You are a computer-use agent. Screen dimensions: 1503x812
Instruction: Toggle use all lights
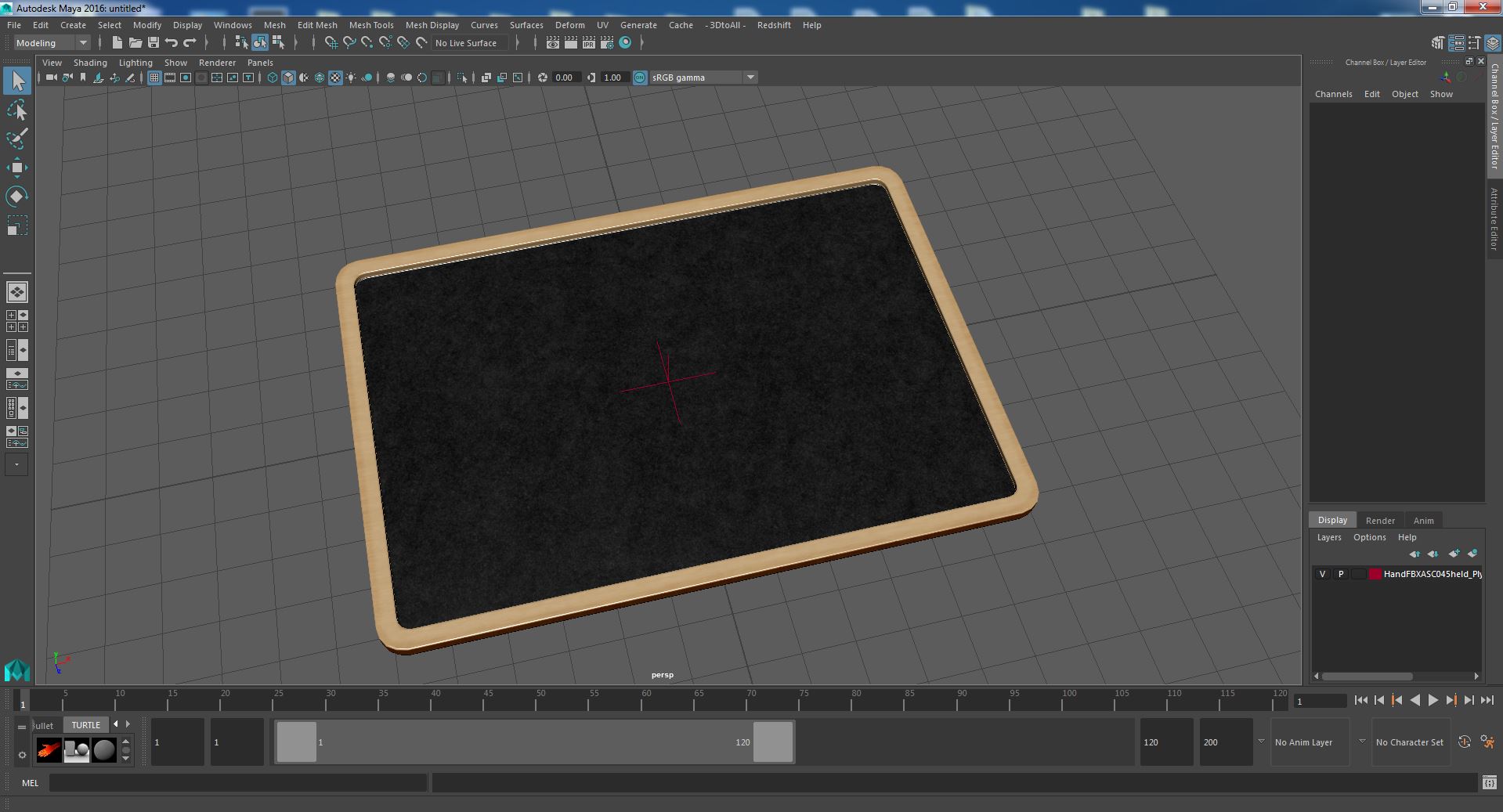click(x=351, y=78)
